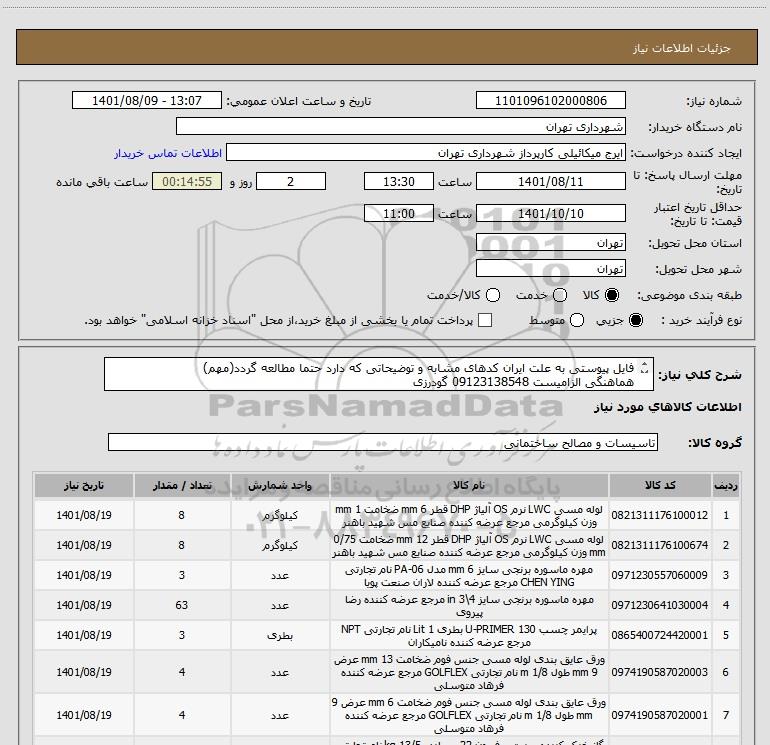Screen dimensions: 770x745
Task: Click remaining time countdown 00:14:55
Action: coord(187,181)
